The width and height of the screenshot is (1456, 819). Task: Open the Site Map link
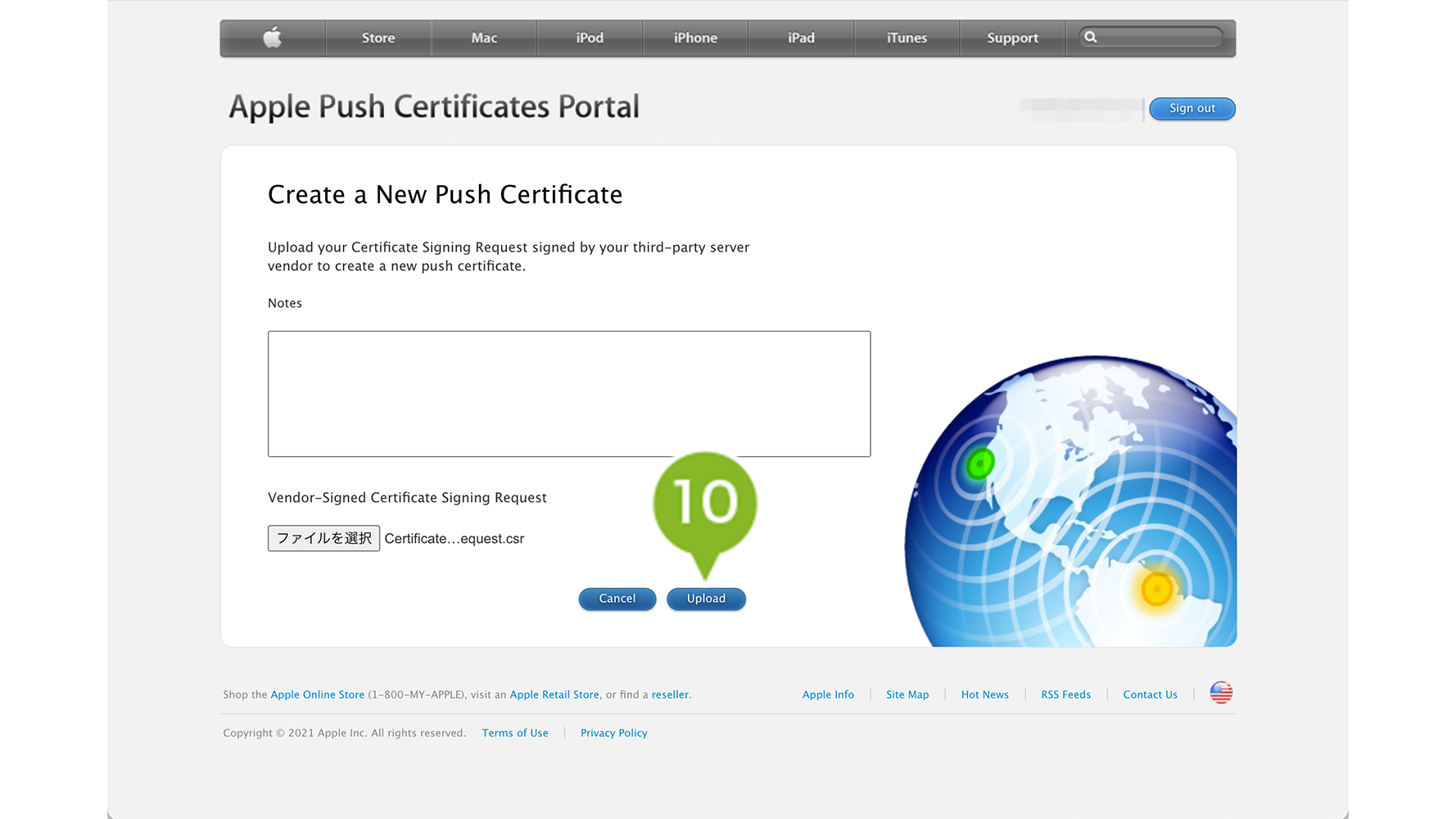tap(907, 695)
